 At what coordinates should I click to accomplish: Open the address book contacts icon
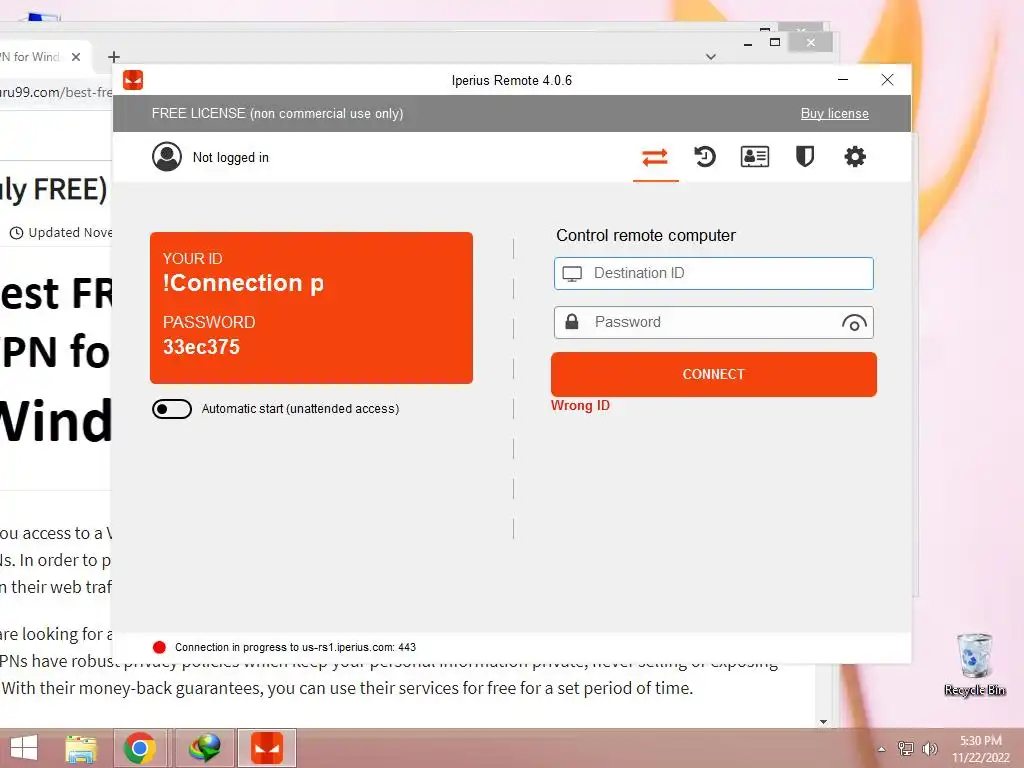(x=754, y=157)
